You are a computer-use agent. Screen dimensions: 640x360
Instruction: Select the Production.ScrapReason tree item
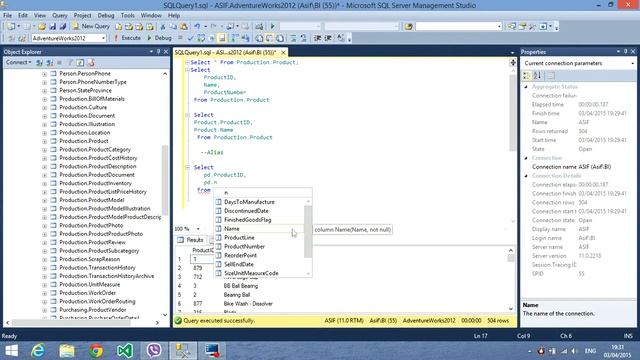[x=89, y=259]
